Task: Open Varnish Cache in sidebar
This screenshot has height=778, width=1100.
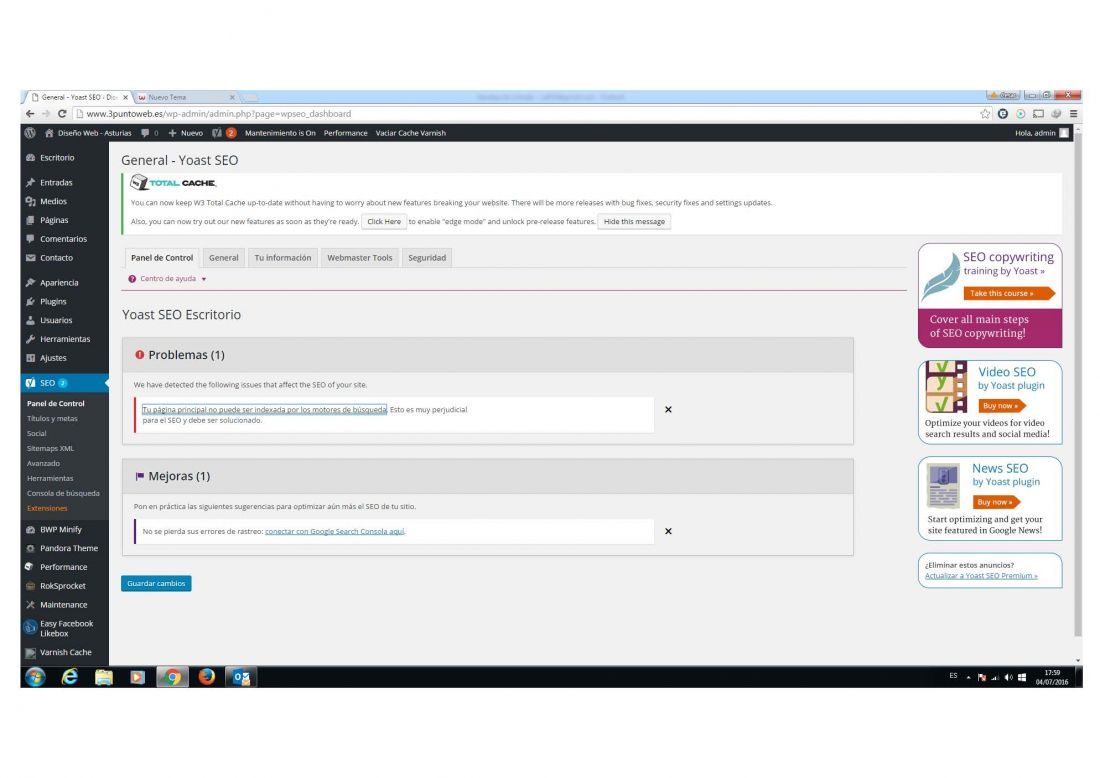Action: pos(65,652)
